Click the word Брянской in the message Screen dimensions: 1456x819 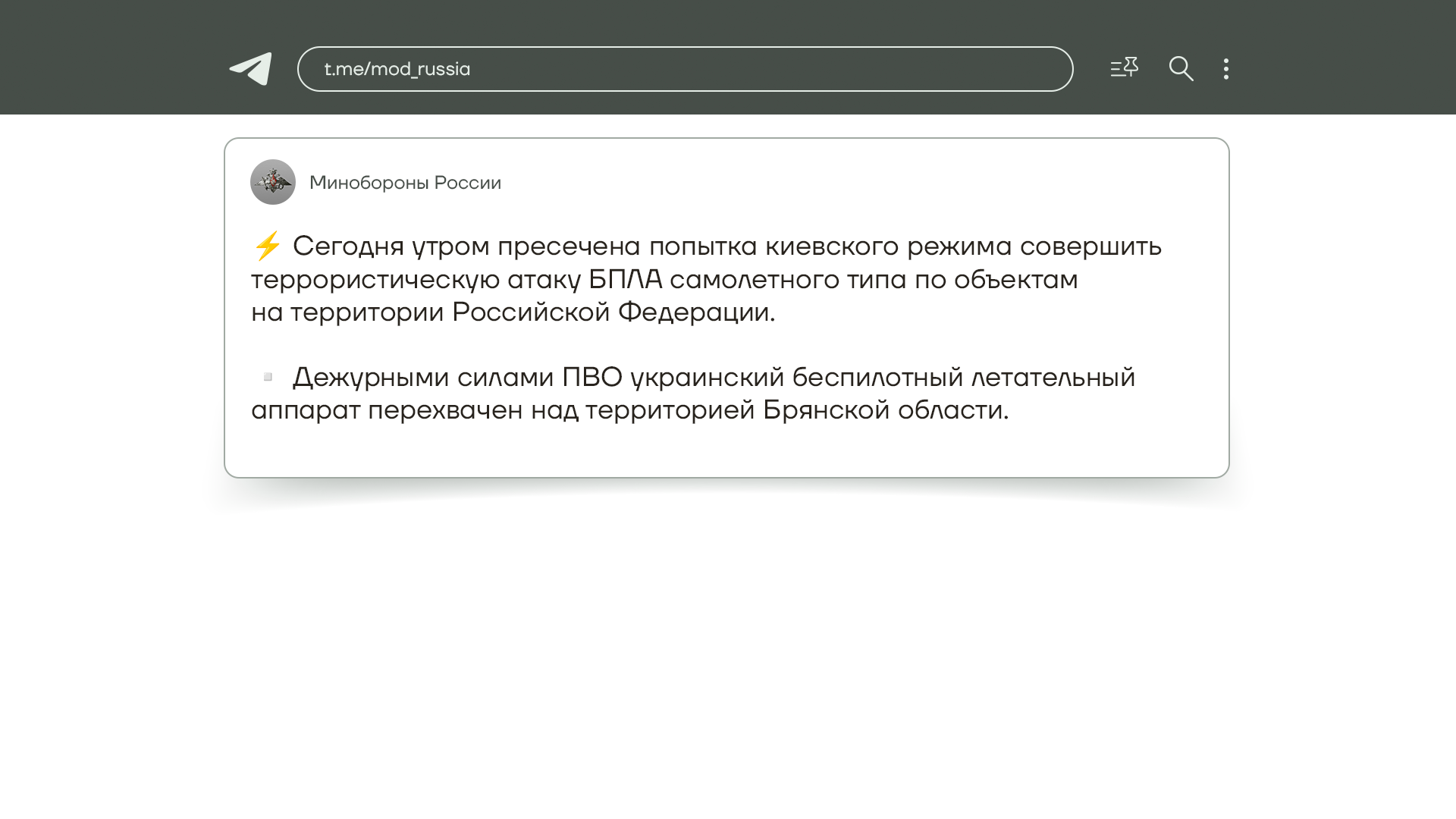coord(826,410)
